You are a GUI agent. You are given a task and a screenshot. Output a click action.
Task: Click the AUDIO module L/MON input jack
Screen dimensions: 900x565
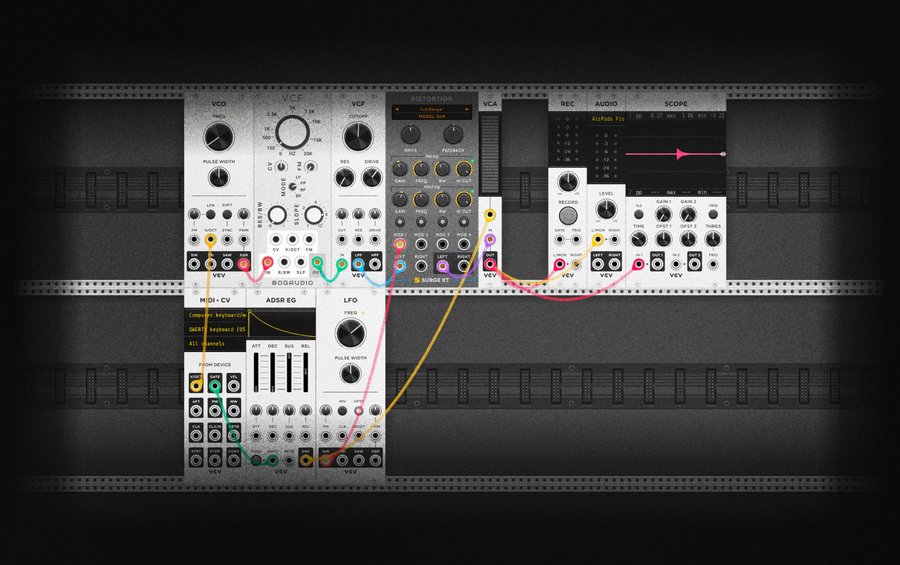click(598, 240)
